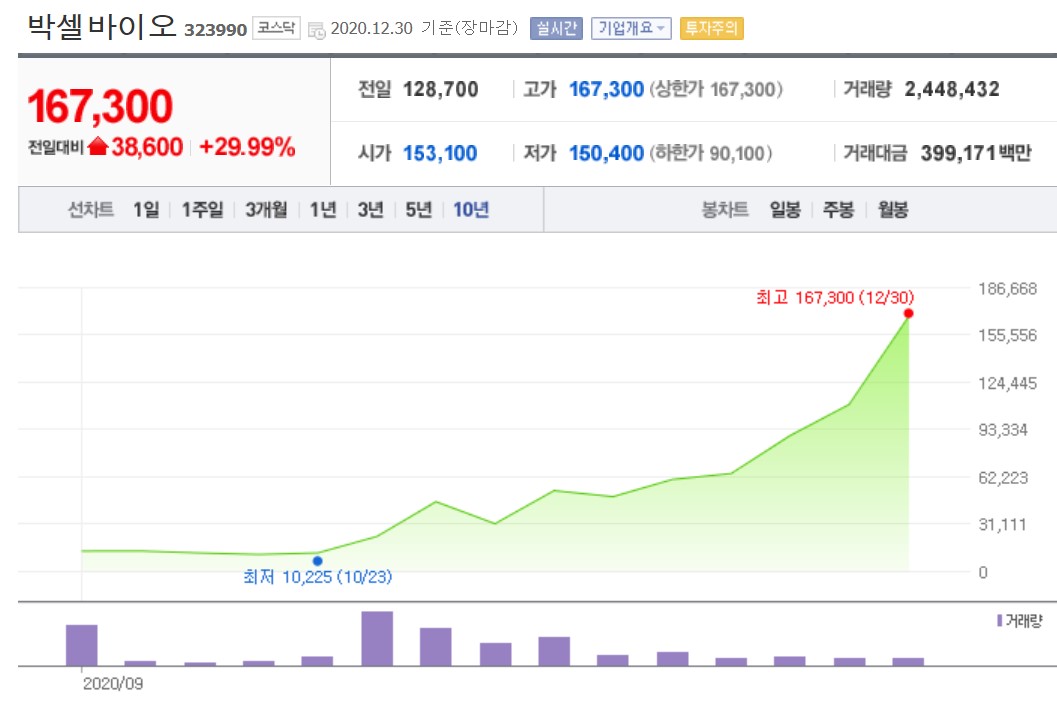The image size is (1057, 708).
Task: Click the blue 최저 low-point marker
Action: pyautogui.click(x=318, y=561)
